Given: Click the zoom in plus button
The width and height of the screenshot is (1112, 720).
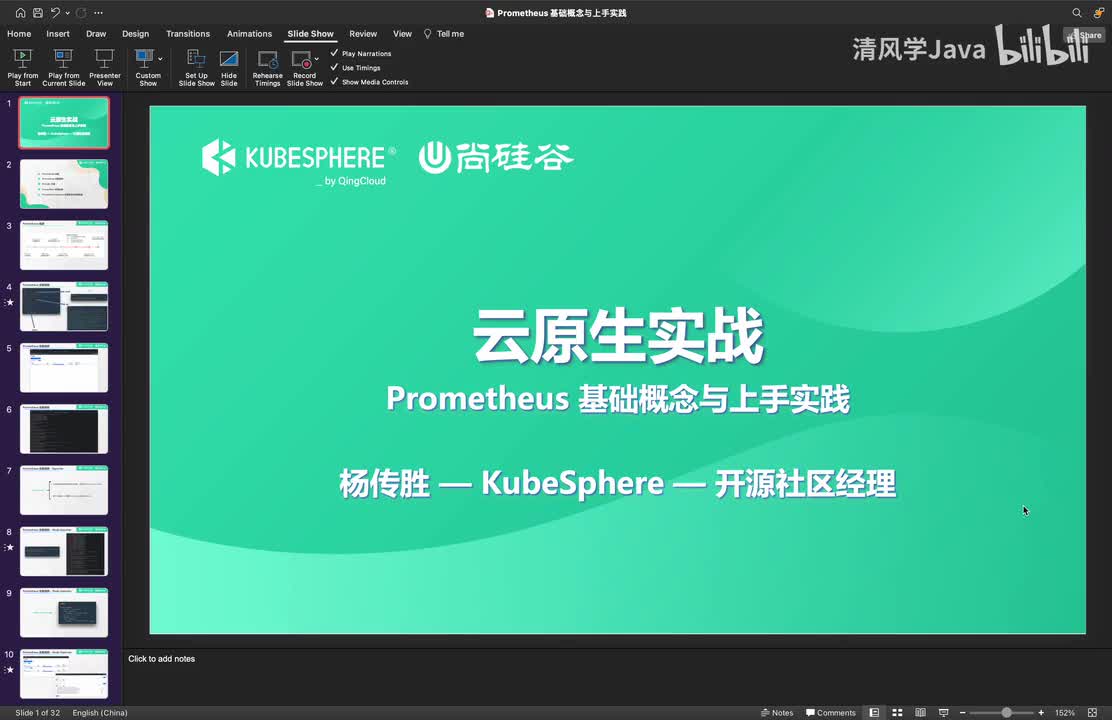Looking at the screenshot, I should (1041, 713).
